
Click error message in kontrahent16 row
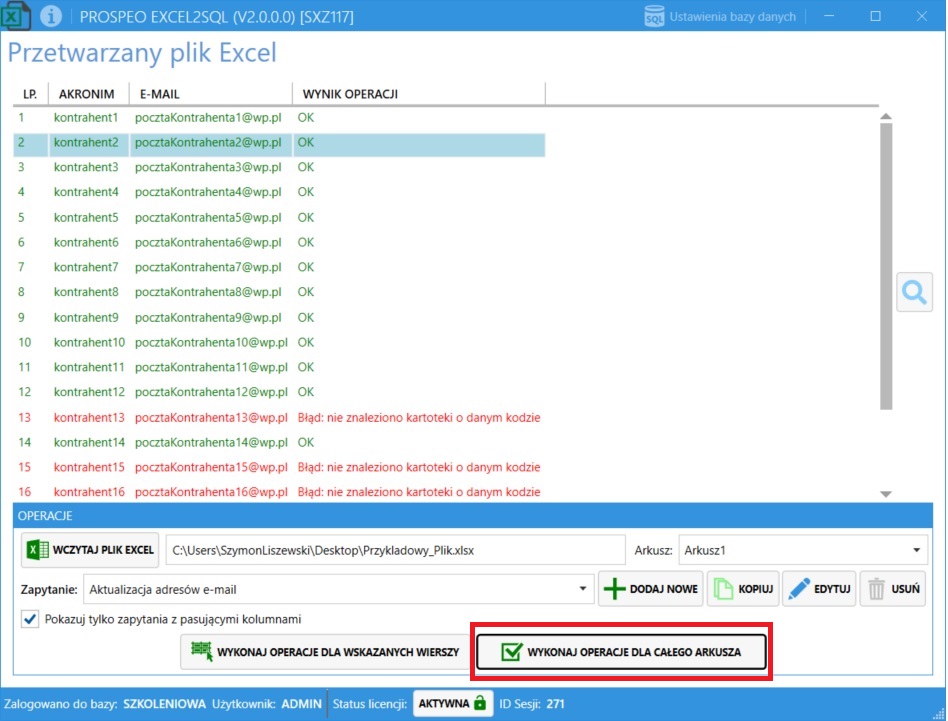point(419,491)
